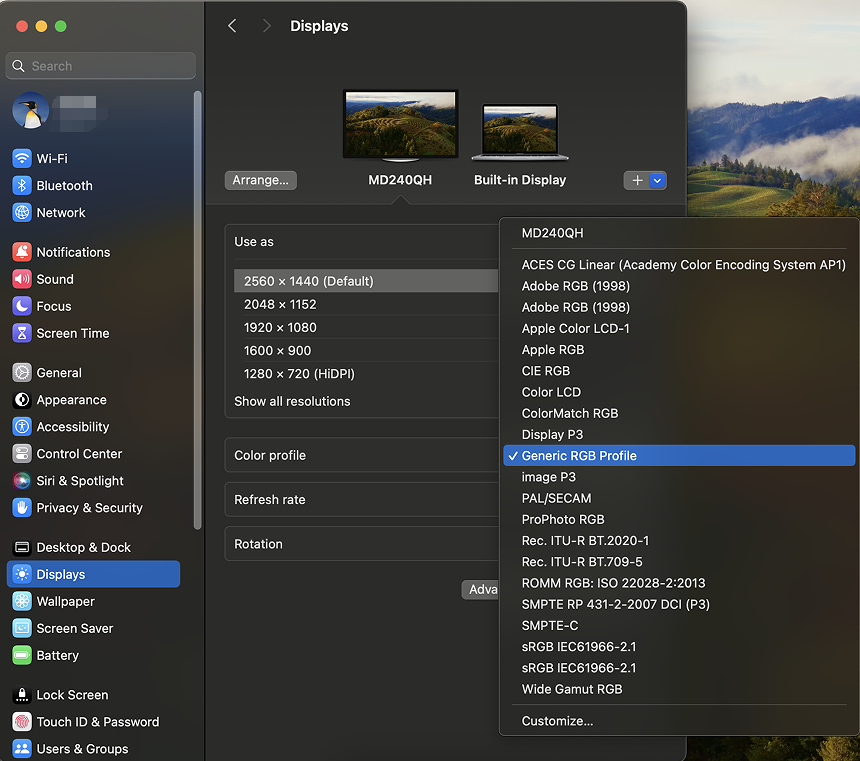
Task: Select Rec. ITU-R BT.709-5 profile
Action: (679, 562)
